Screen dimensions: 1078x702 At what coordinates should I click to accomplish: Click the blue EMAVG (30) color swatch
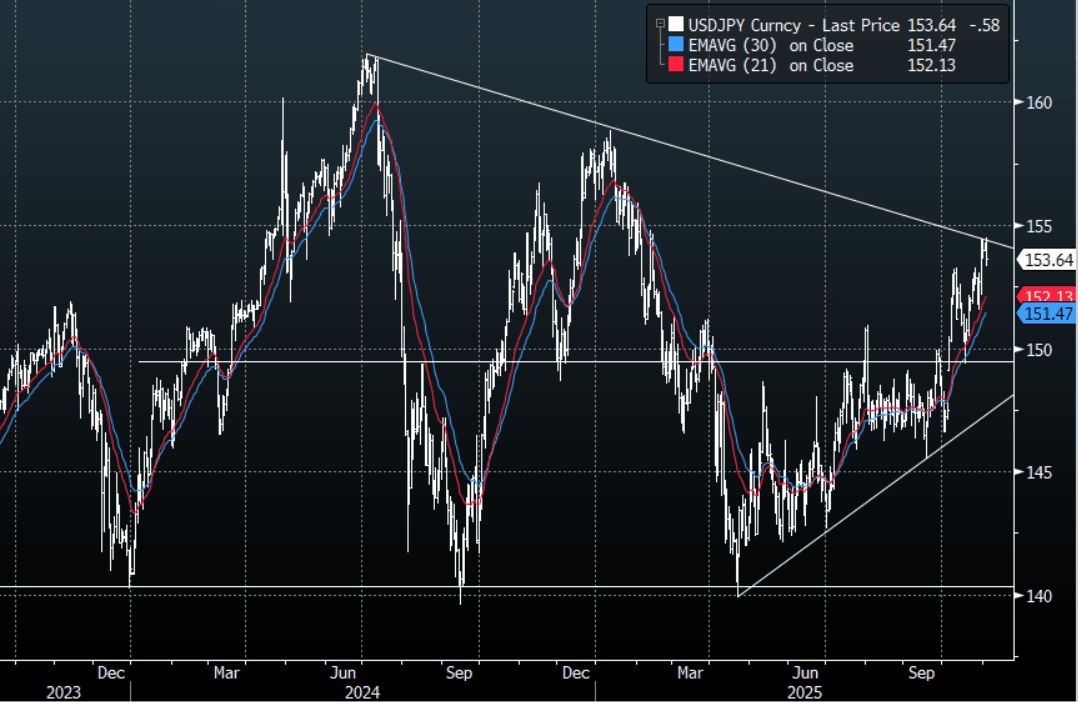[676, 45]
